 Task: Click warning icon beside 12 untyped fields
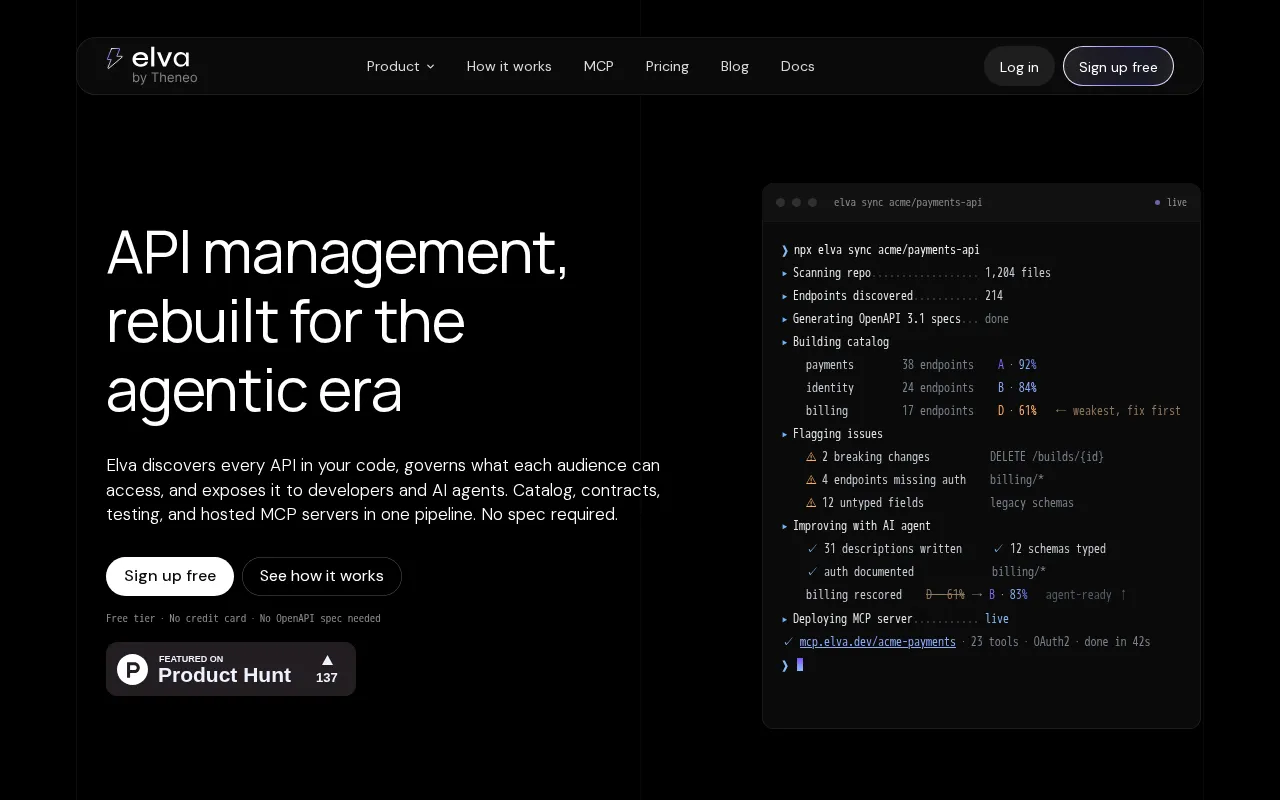812,503
